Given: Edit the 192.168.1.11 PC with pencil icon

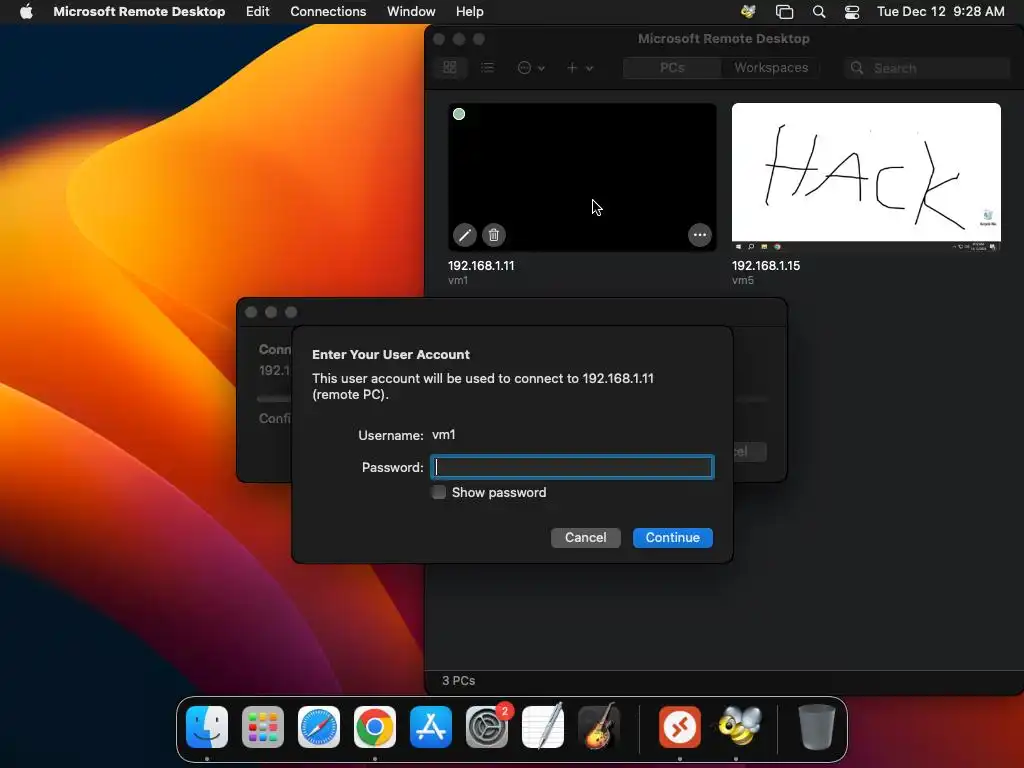Looking at the screenshot, I should pos(464,235).
